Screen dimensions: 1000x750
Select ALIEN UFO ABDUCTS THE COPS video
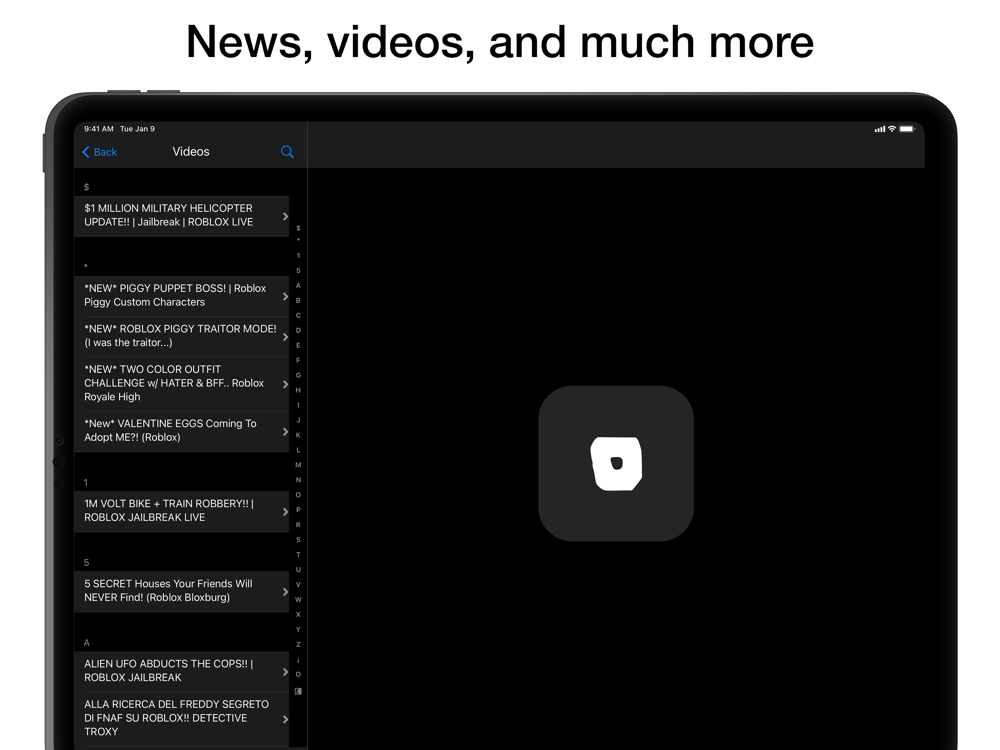182,671
